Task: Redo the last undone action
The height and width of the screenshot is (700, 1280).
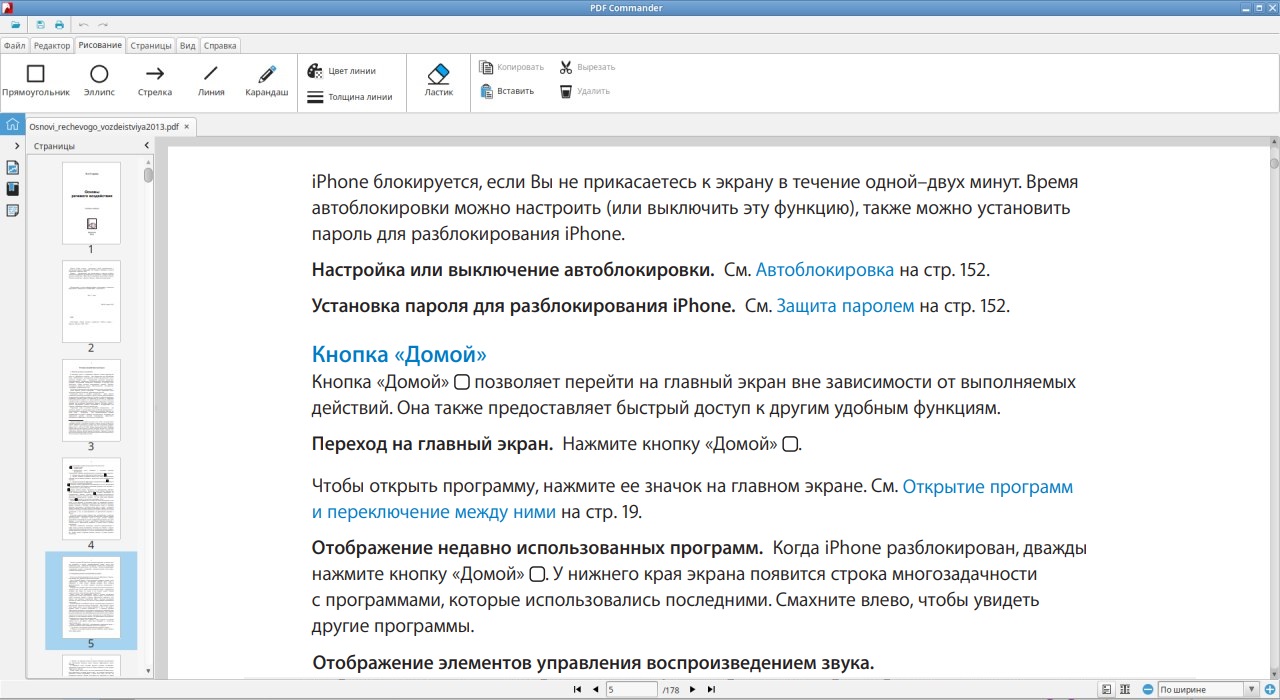Action: pyautogui.click(x=103, y=24)
